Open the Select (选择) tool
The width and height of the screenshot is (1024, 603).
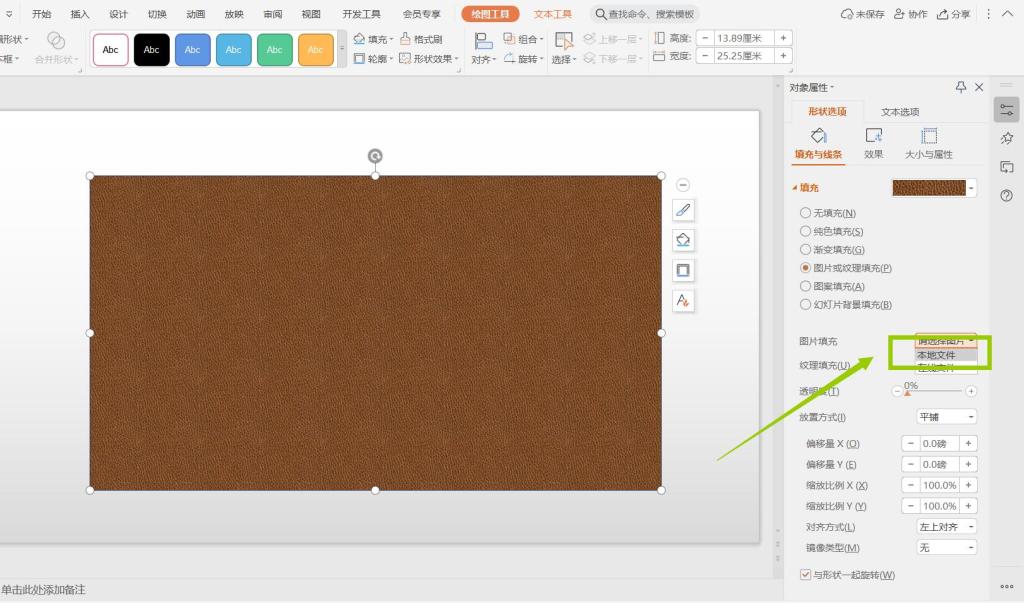pos(564,49)
